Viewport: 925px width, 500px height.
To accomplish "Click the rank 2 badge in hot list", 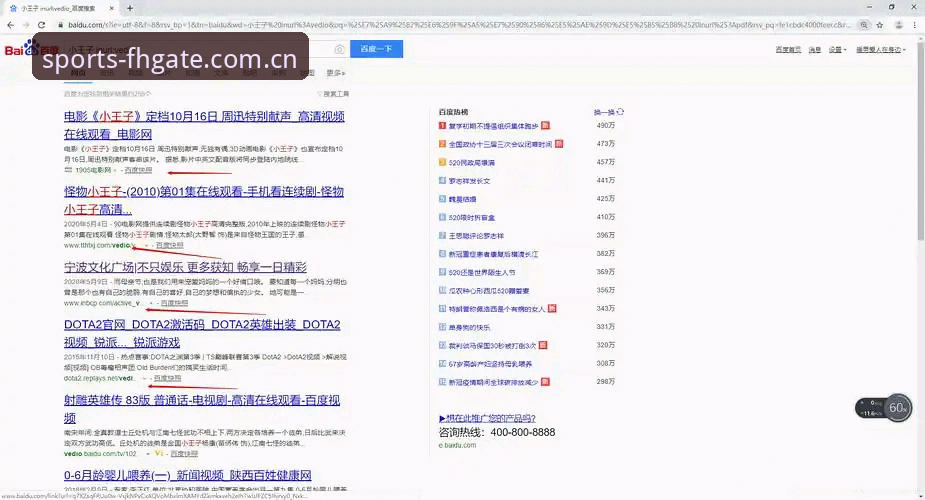I will (x=442, y=144).
